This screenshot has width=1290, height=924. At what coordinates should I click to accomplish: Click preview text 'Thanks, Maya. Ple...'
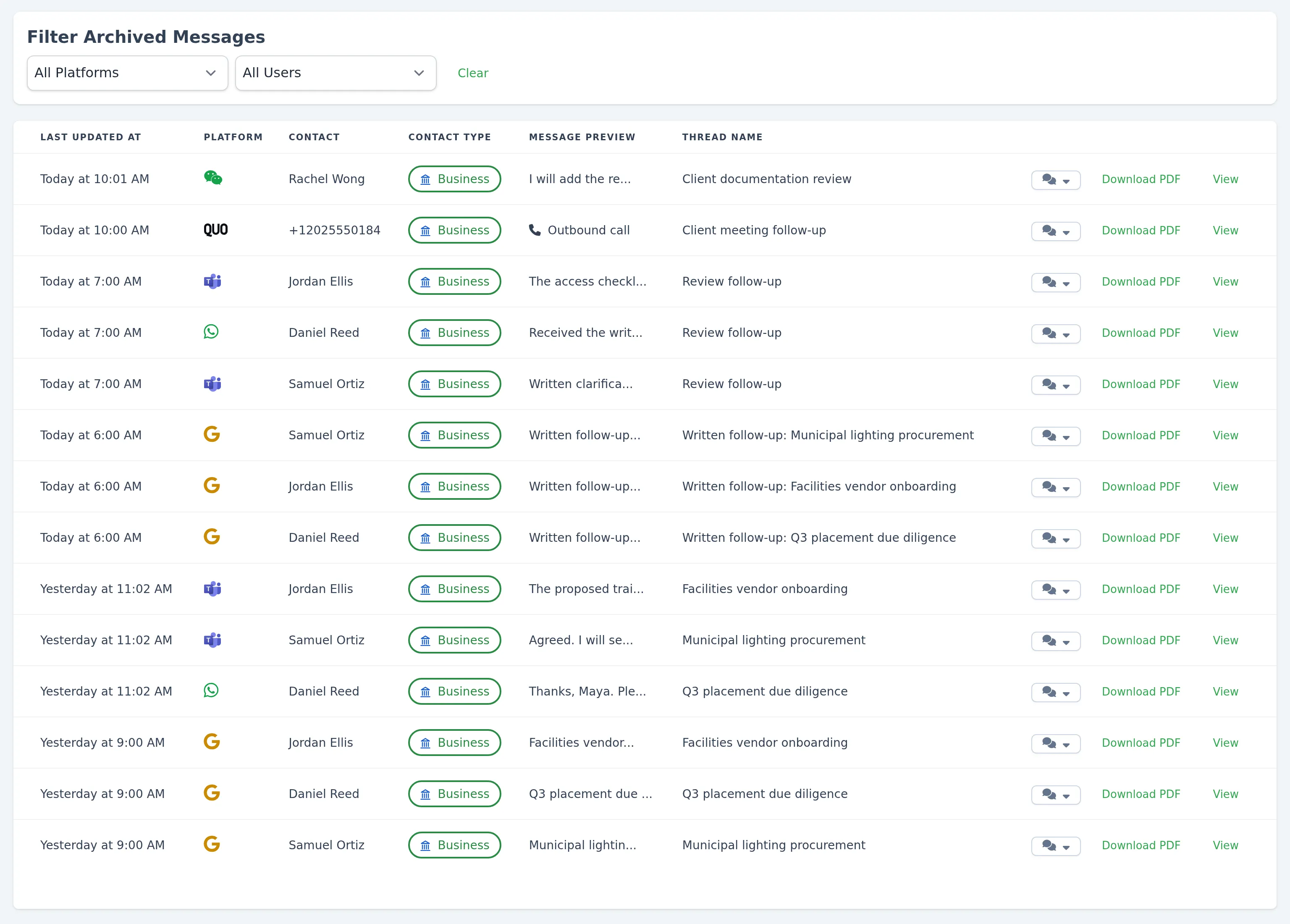pos(587,691)
